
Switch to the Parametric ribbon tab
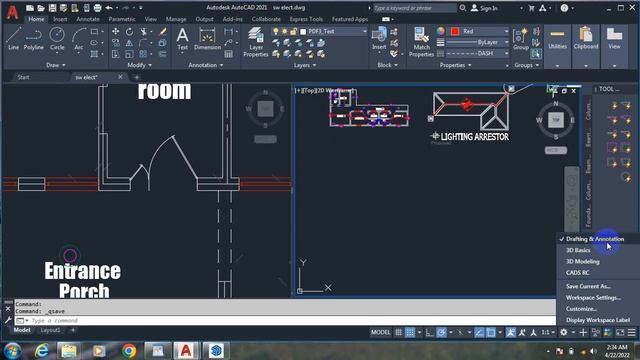click(122, 19)
